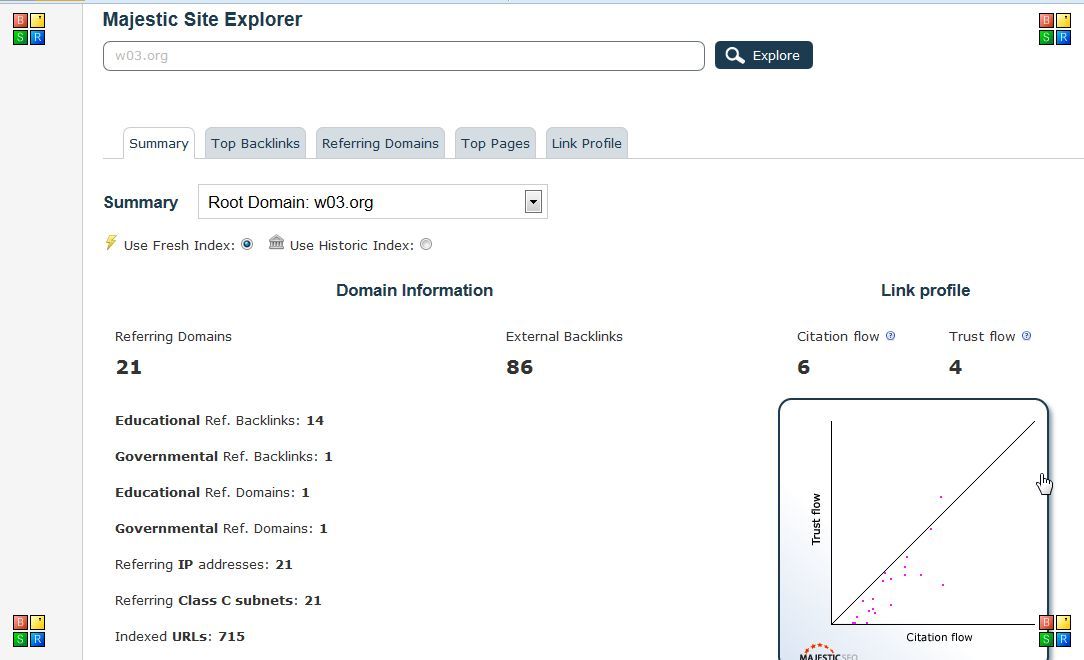Click the Educational Ref. Domains: 1 line
Image resolution: width=1084 pixels, height=660 pixels.
[x=212, y=492]
